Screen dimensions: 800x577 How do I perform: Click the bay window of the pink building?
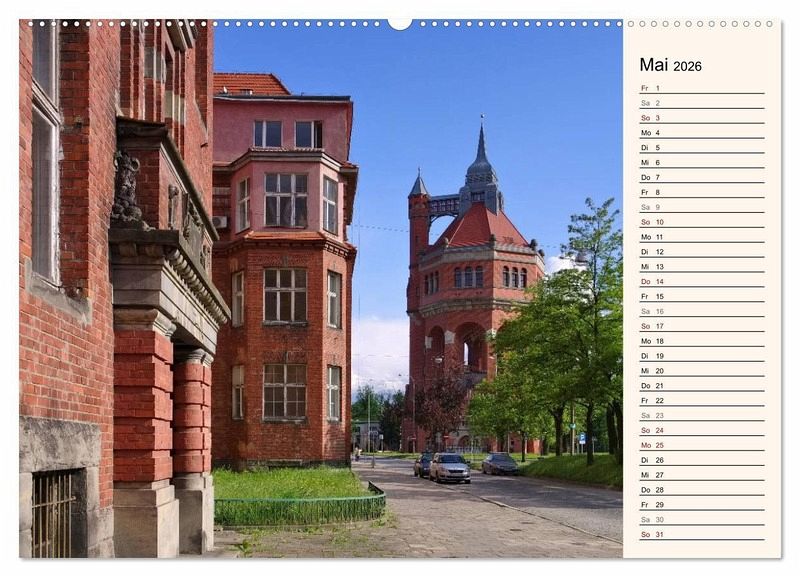(x=286, y=200)
